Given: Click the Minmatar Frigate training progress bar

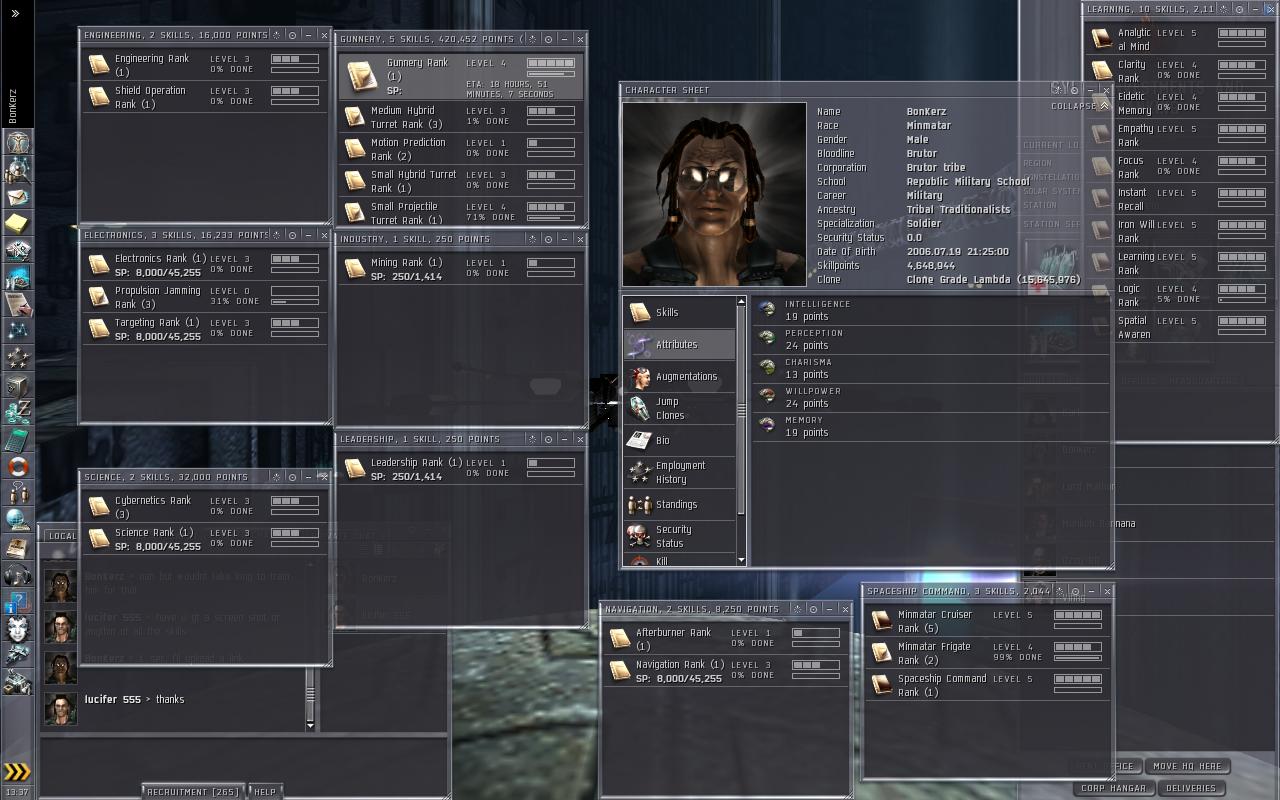Looking at the screenshot, I should 1078,657.
